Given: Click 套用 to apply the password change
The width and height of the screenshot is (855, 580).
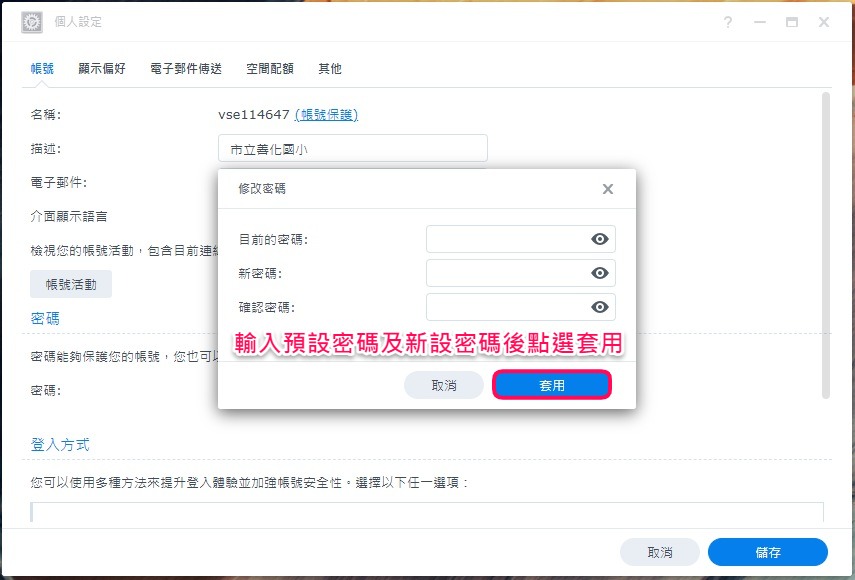Looking at the screenshot, I should pyautogui.click(x=552, y=385).
